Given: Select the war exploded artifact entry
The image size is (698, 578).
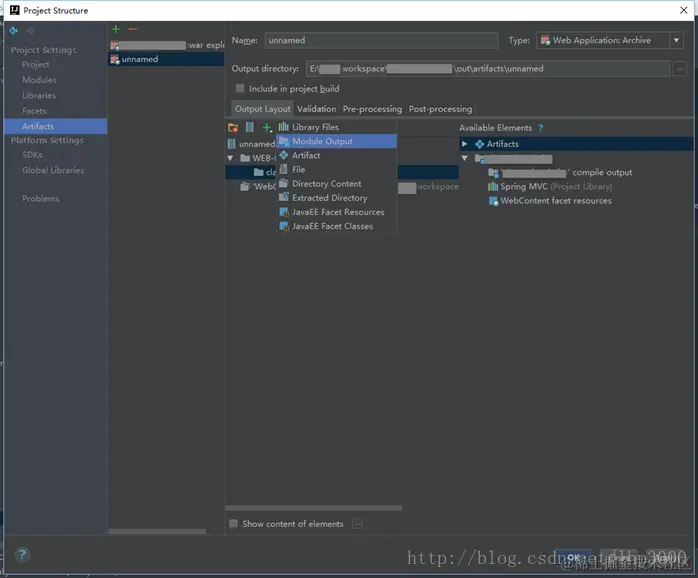Looking at the screenshot, I should [x=166, y=45].
